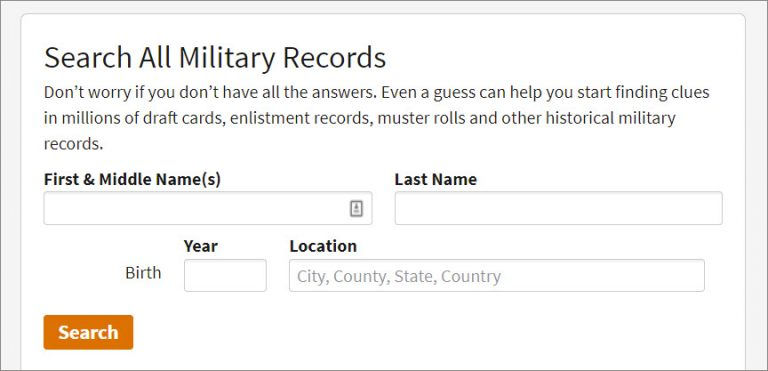Focus the Birth Year input box
Screen dimensions: 768x371
(225, 275)
